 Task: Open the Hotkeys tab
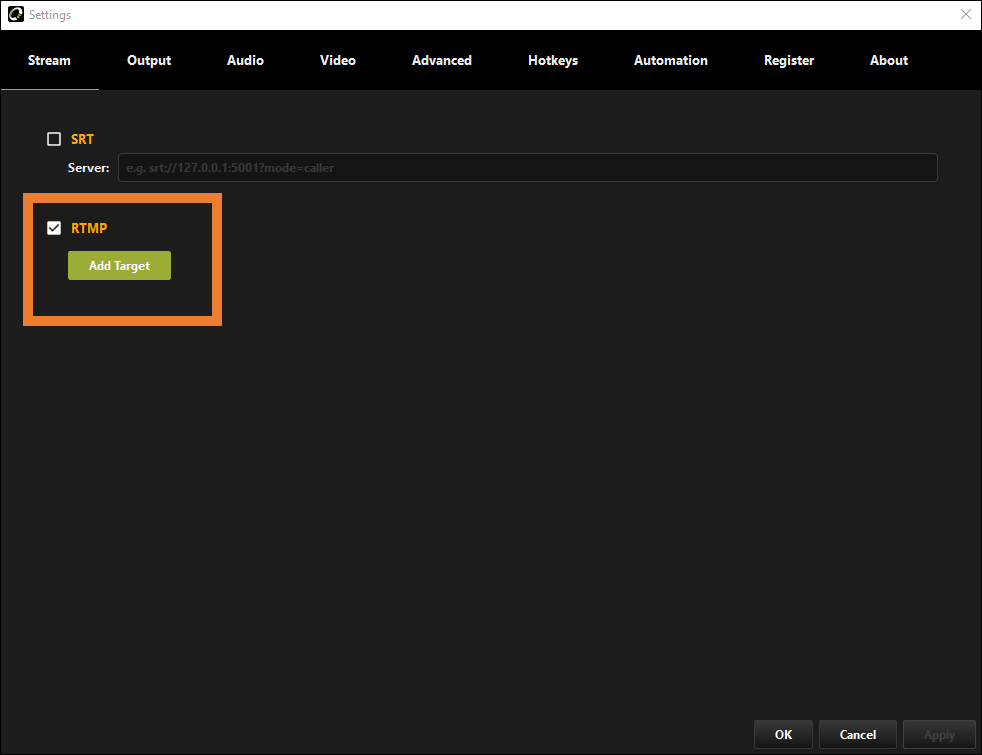click(x=552, y=60)
